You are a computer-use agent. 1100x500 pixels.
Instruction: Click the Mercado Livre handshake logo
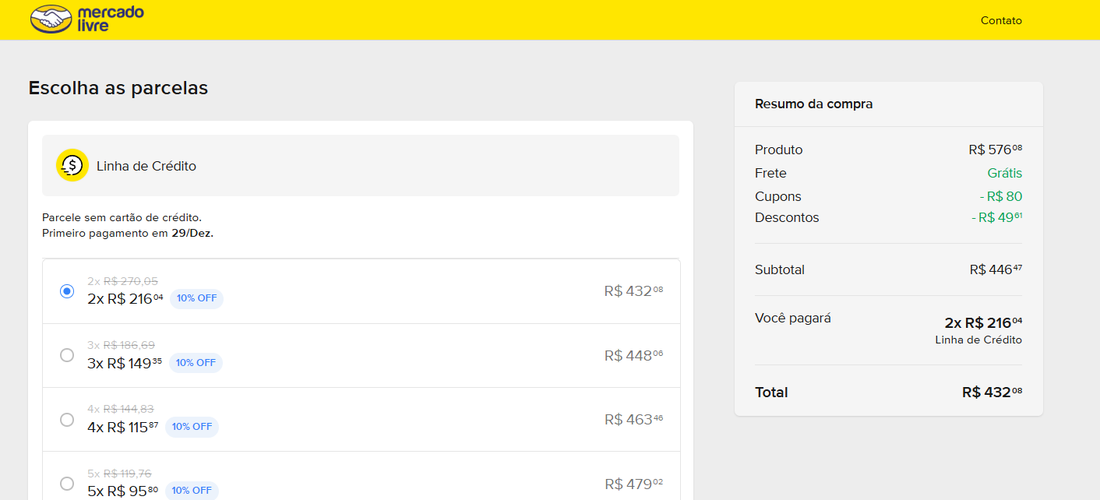click(x=51, y=19)
